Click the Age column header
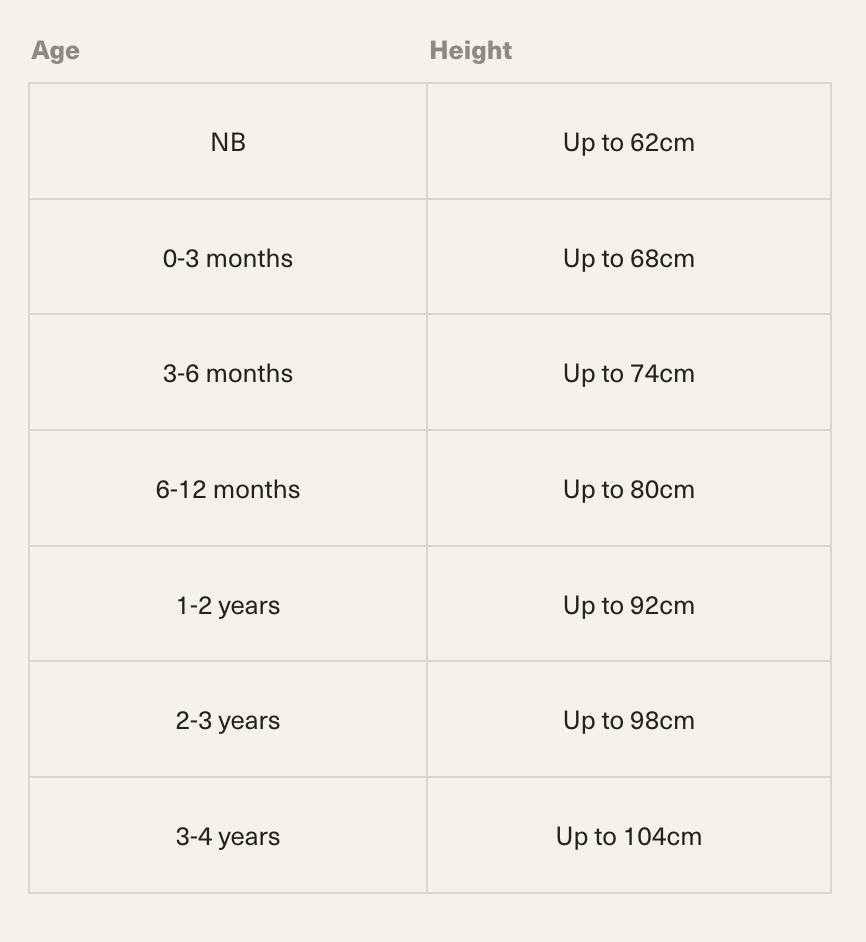This screenshot has height=942, width=866. click(x=56, y=51)
